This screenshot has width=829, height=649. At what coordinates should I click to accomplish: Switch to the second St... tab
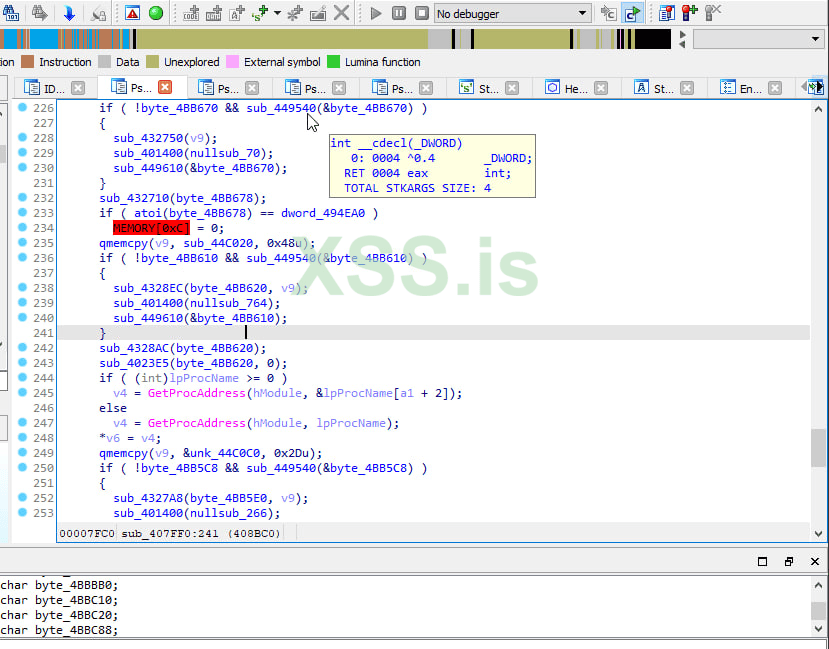664,88
